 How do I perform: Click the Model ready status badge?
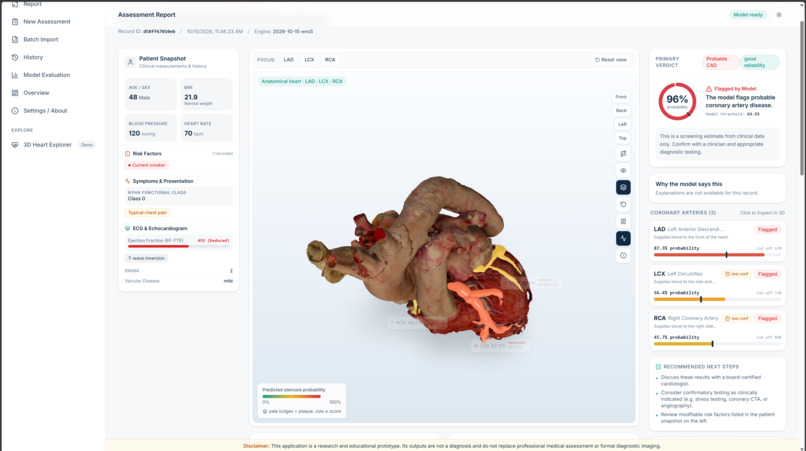click(x=748, y=15)
